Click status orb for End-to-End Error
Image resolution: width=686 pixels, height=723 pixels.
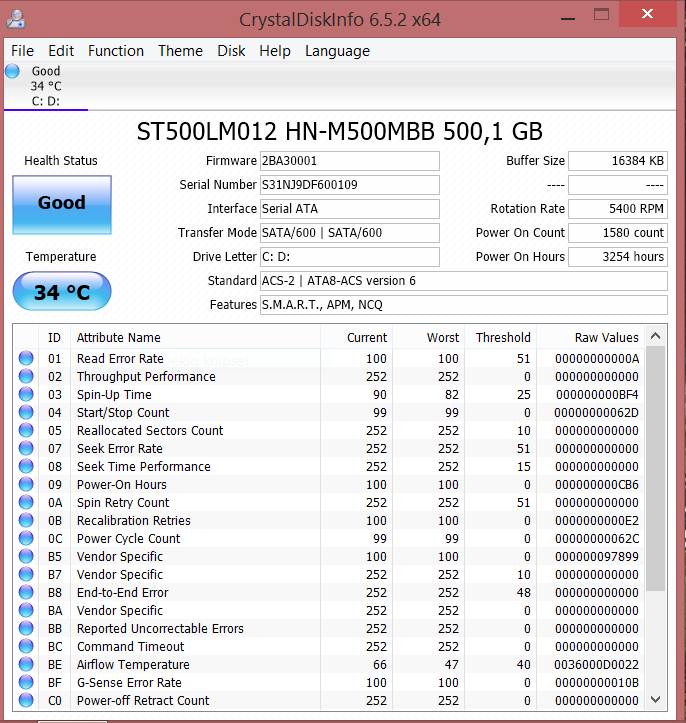26,592
